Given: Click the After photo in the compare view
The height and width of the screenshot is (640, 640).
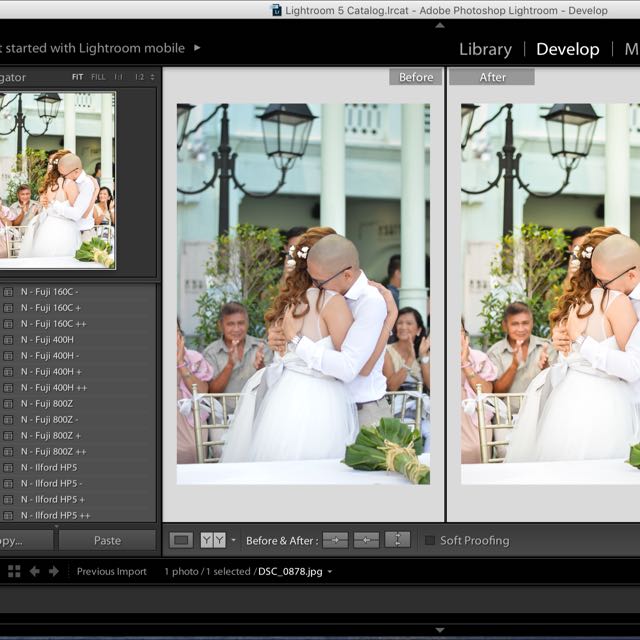Looking at the screenshot, I should (550, 294).
